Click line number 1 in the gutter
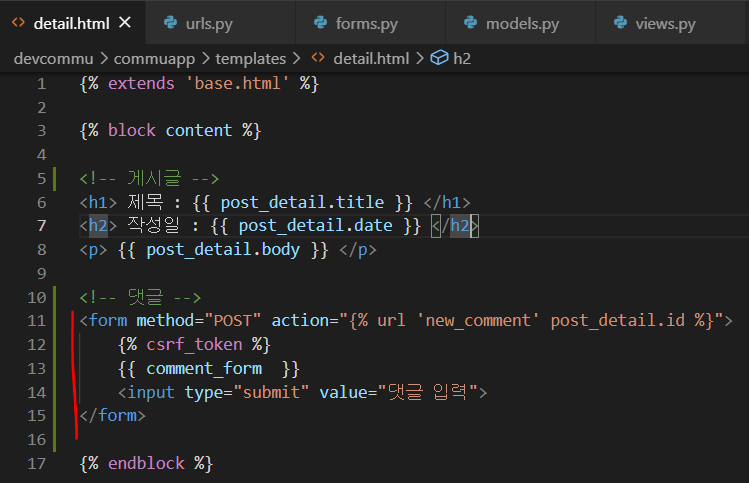 tap(42, 84)
